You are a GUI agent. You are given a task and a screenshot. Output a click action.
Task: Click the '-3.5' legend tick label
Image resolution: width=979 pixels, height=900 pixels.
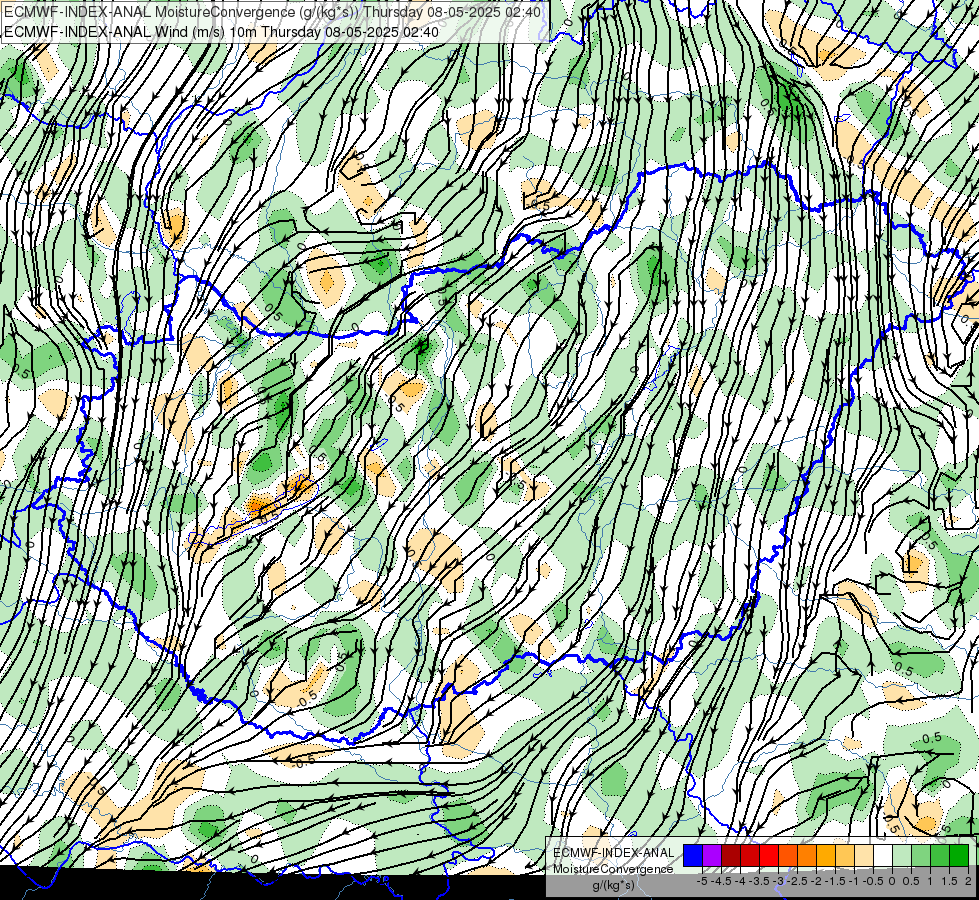pyautogui.click(x=759, y=881)
